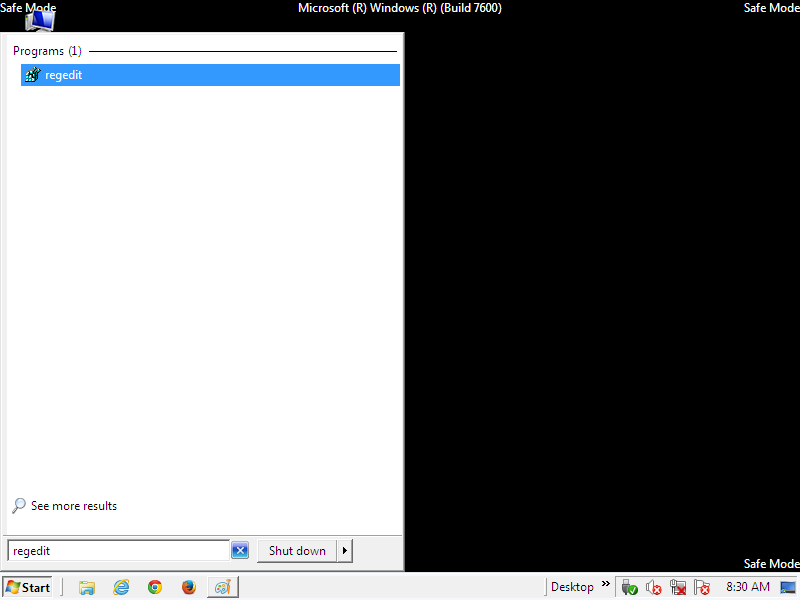Open the Desktop toolbar on the taskbar
The height and width of the screenshot is (600, 800).
572,587
